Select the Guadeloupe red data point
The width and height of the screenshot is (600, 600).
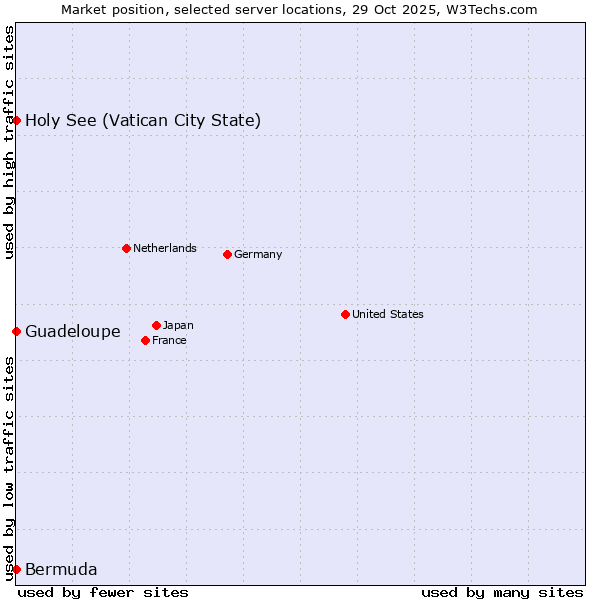16,331
